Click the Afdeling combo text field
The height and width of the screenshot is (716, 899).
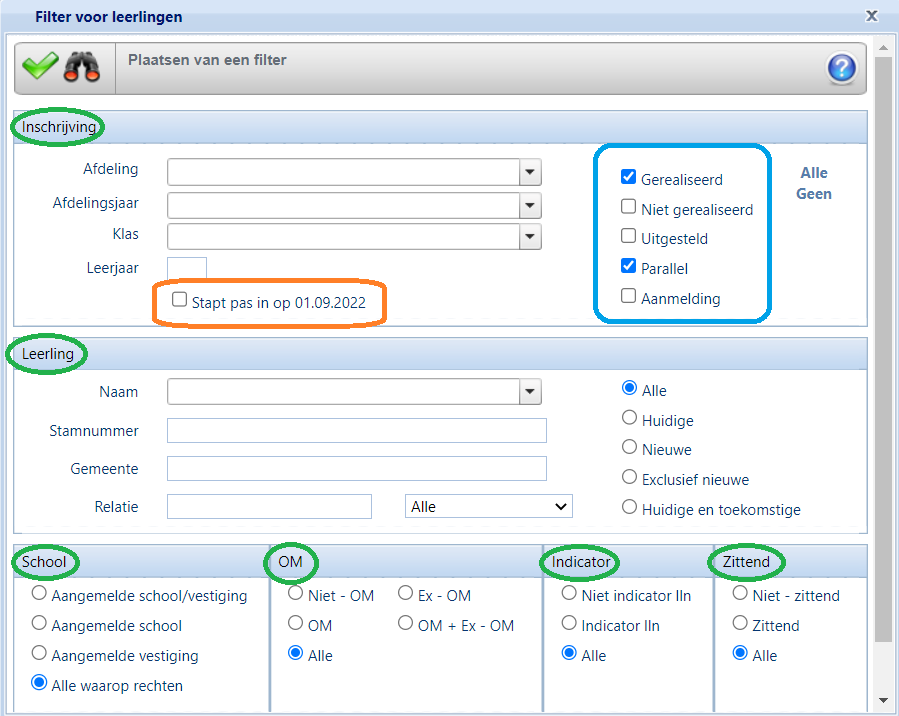[x=343, y=172]
